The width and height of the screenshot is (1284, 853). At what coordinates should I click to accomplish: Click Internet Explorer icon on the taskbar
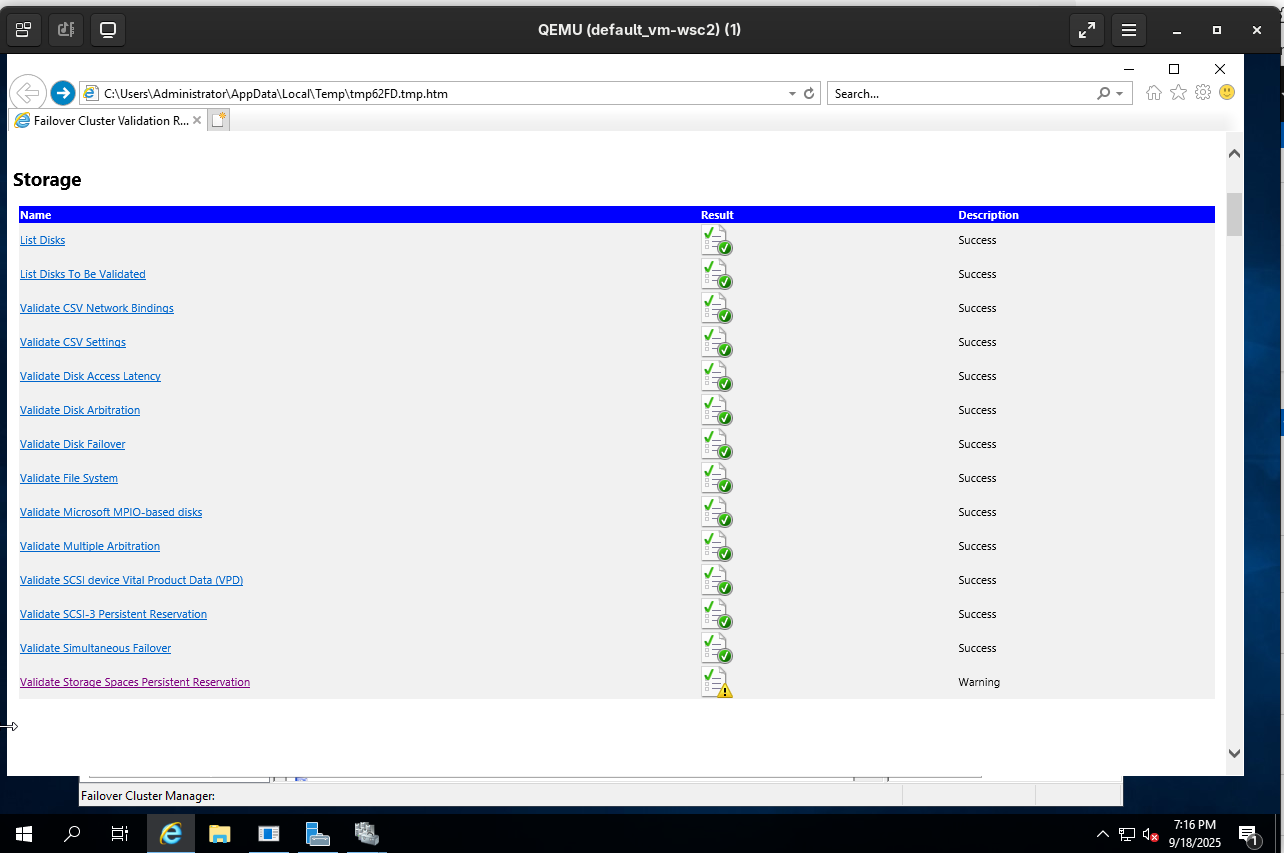[x=171, y=833]
